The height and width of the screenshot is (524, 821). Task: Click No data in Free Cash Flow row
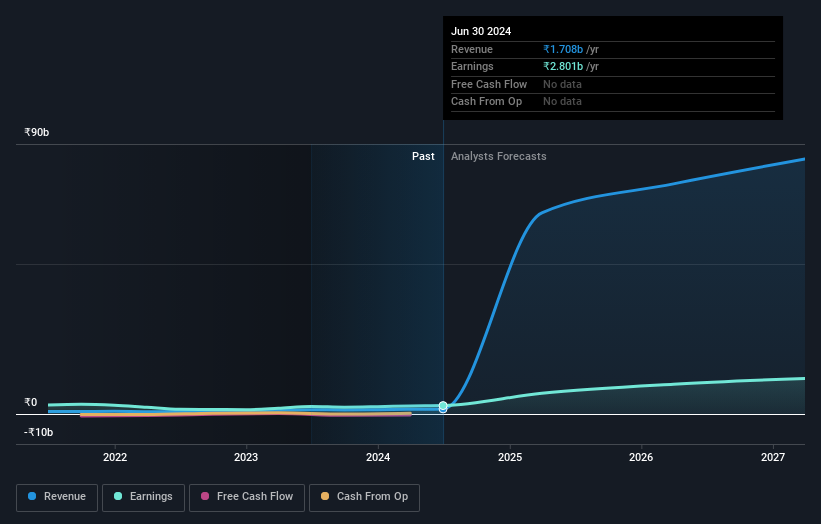(562, 84)
